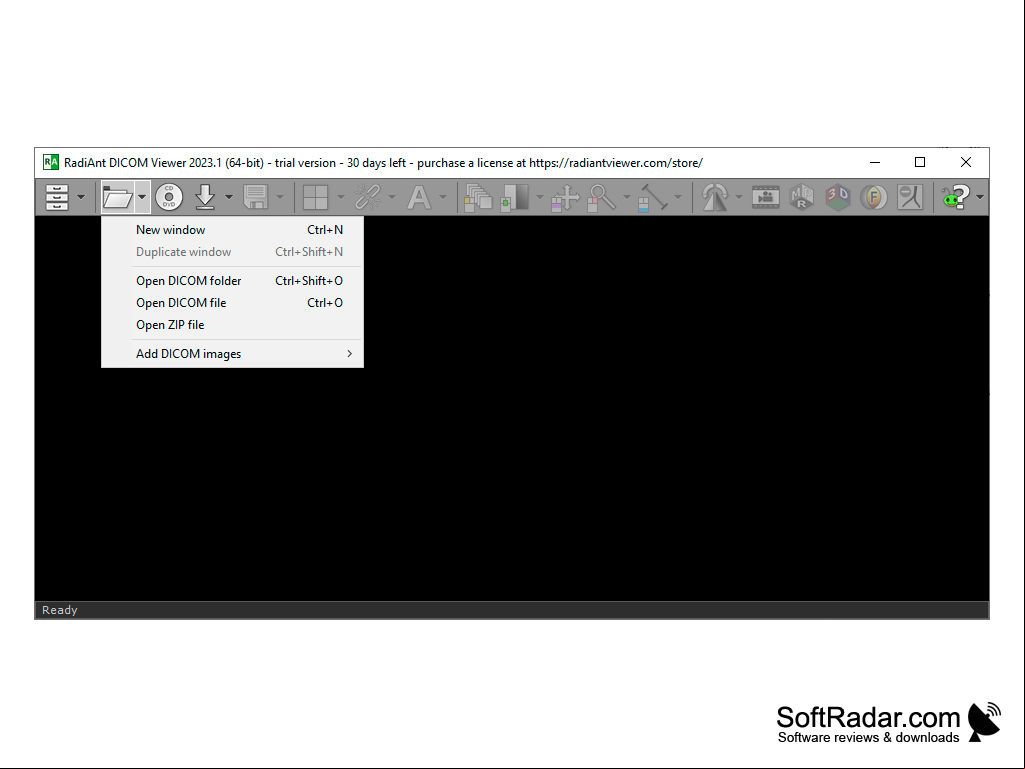The width and height of the screenshot is (1025, 769).
Task: Select the magnifier zoom tool icon
Action: [602, 197]
